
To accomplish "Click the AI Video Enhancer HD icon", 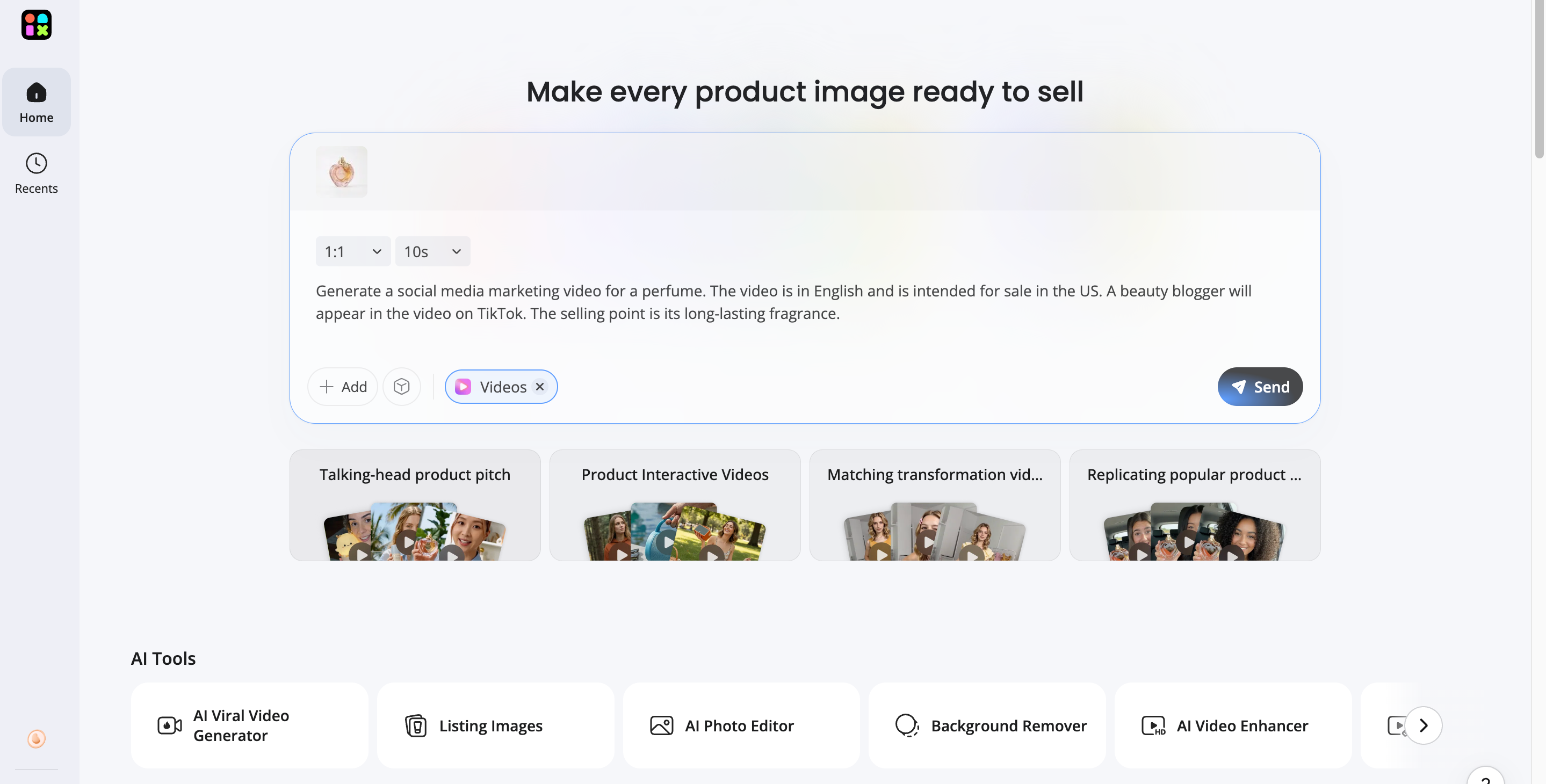I will 1153,725.
